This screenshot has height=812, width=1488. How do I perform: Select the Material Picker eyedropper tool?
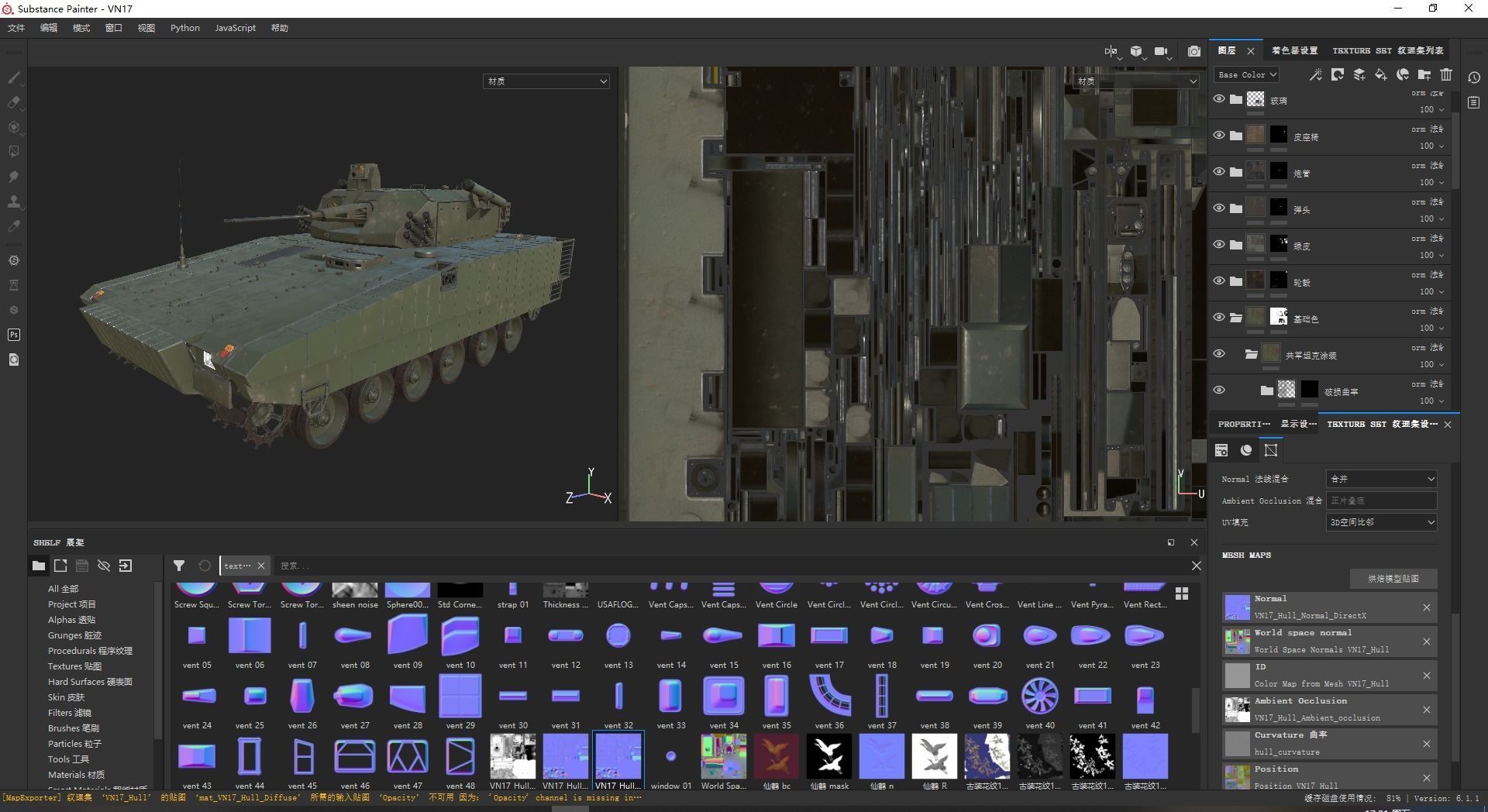(14, 226)
